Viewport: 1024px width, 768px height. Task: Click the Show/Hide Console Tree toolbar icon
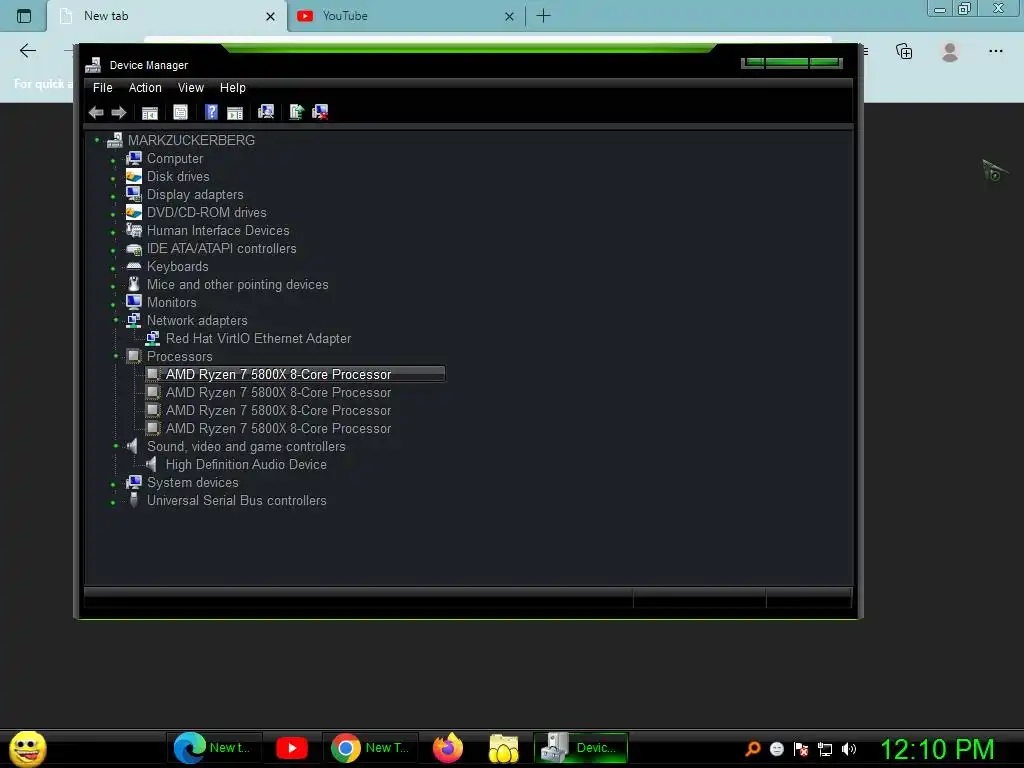click(x=150, y=112)
